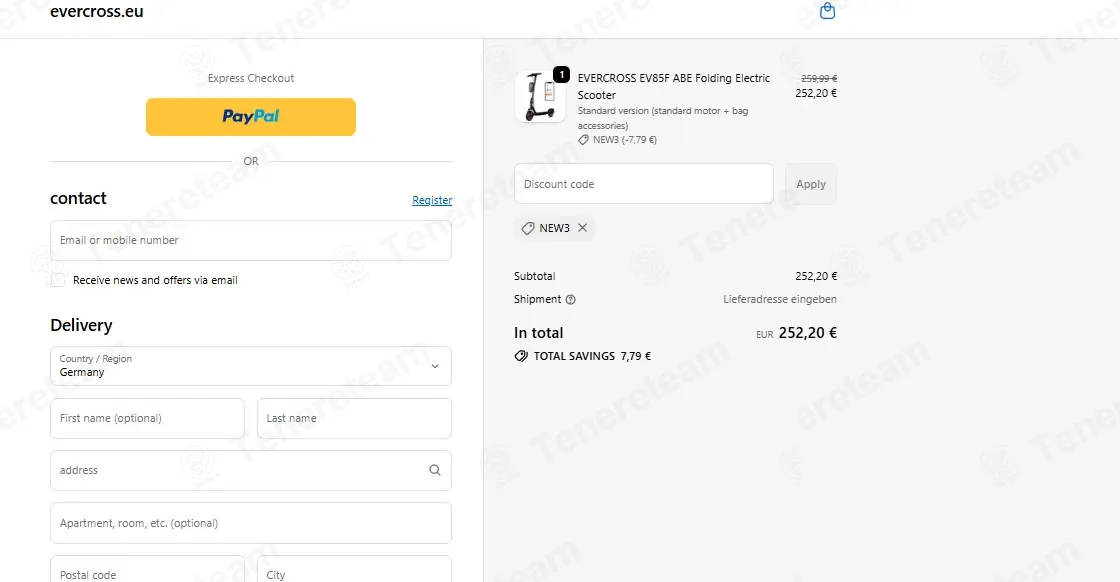
Task: Click the struck-through price 259,99 €
Action: pyautogui.click(x=819, y=79)
